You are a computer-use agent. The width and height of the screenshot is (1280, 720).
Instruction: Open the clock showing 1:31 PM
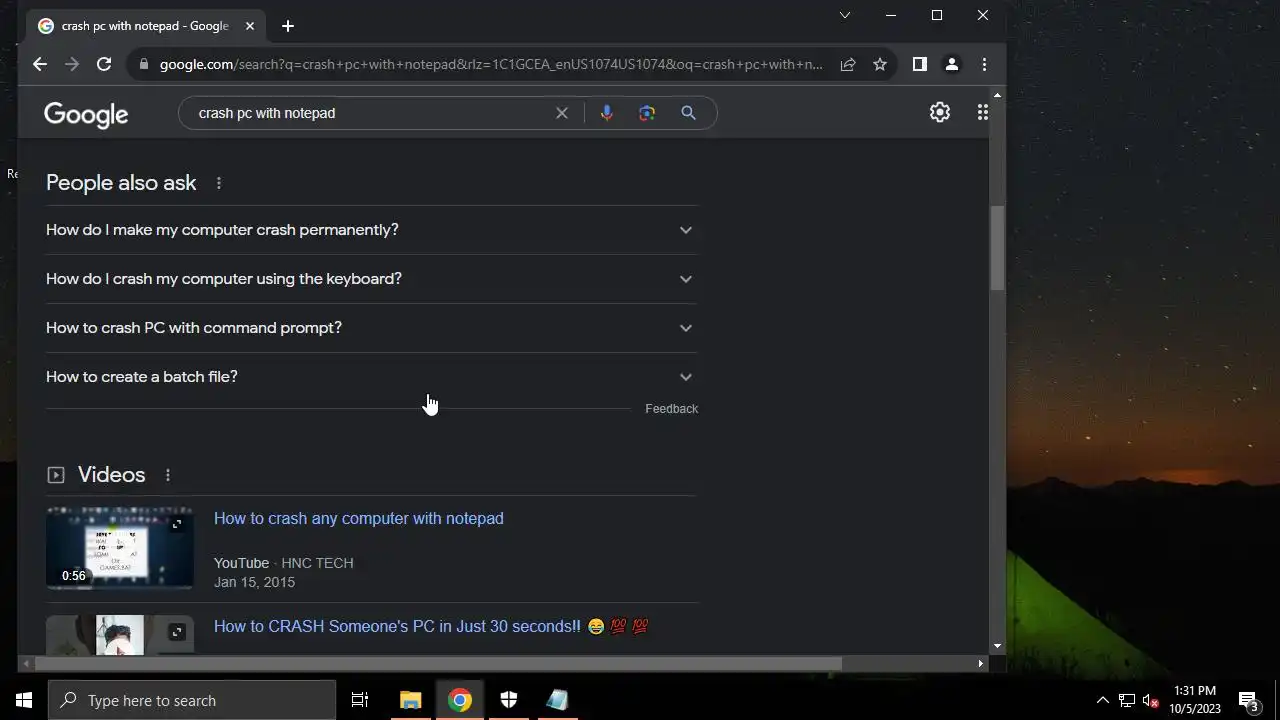pos(1195,700)
